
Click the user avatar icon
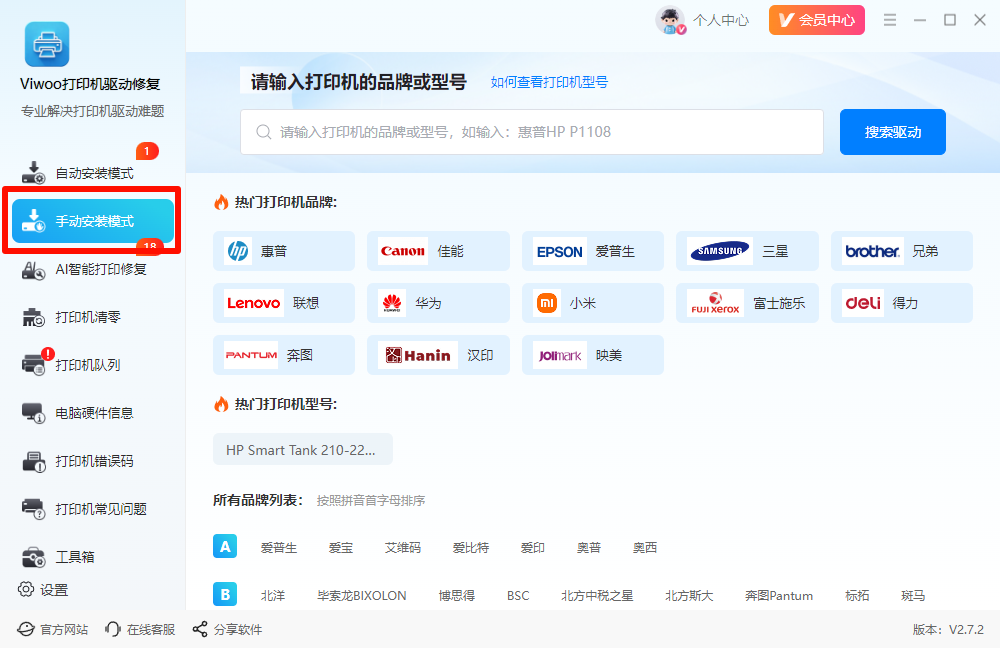[670, 20]
